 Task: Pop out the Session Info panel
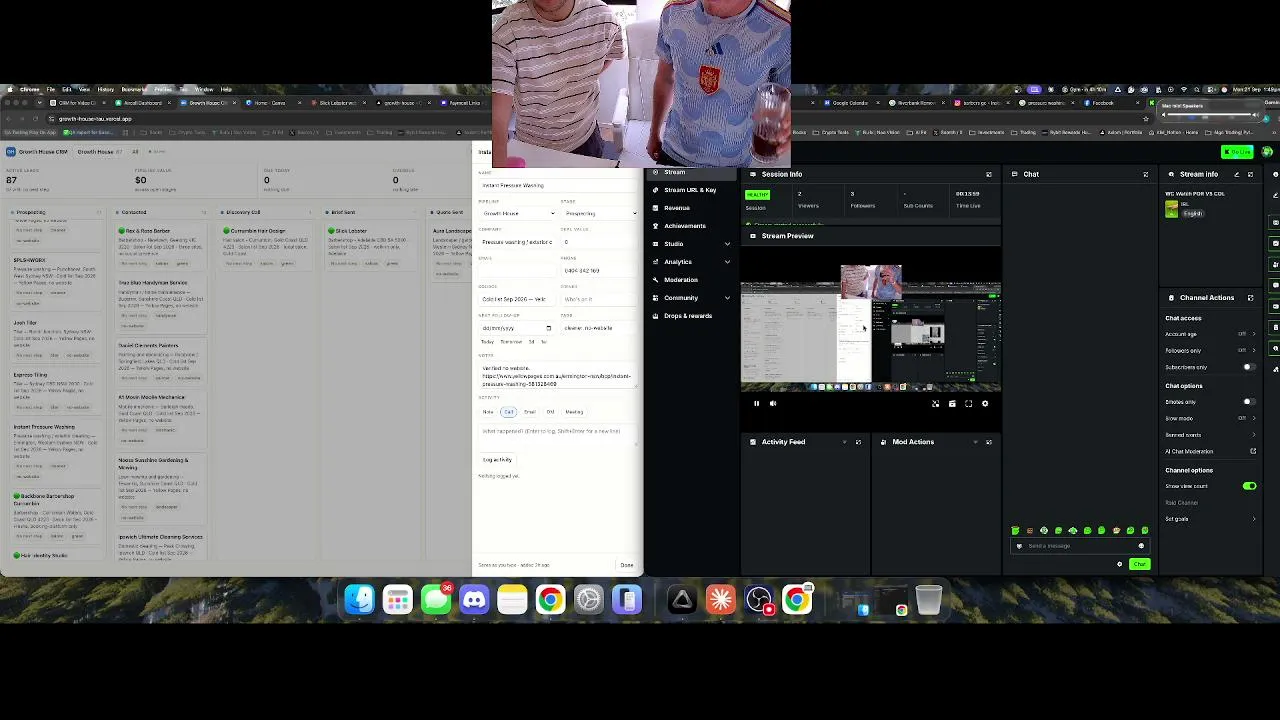(x=989, y=174)
